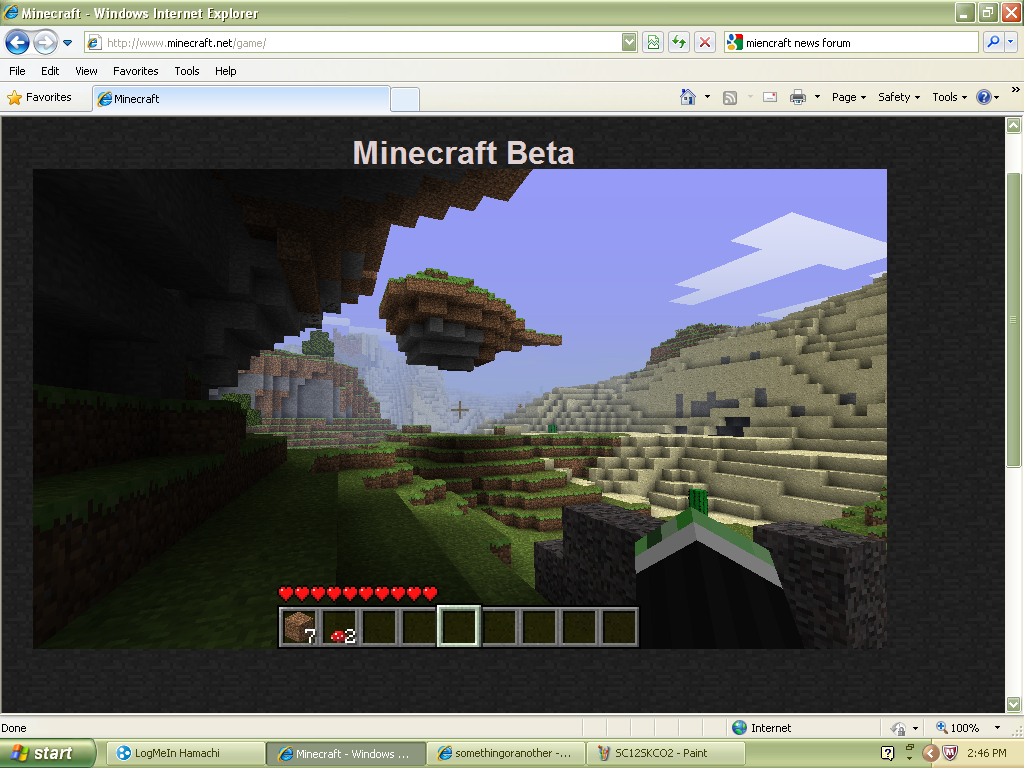Open the recent pages dropdown arrow
Screen dimensions: 1024x768
[x=67, y=43]
